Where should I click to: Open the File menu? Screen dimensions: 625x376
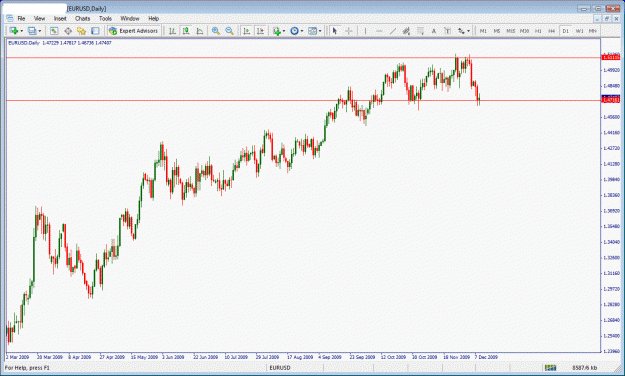(21, 18)
